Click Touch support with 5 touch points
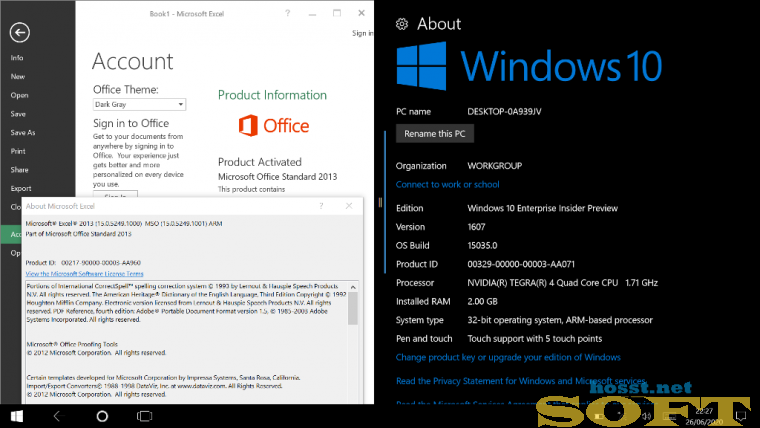Screen dimensions: 760x428 tap(535, 339)
